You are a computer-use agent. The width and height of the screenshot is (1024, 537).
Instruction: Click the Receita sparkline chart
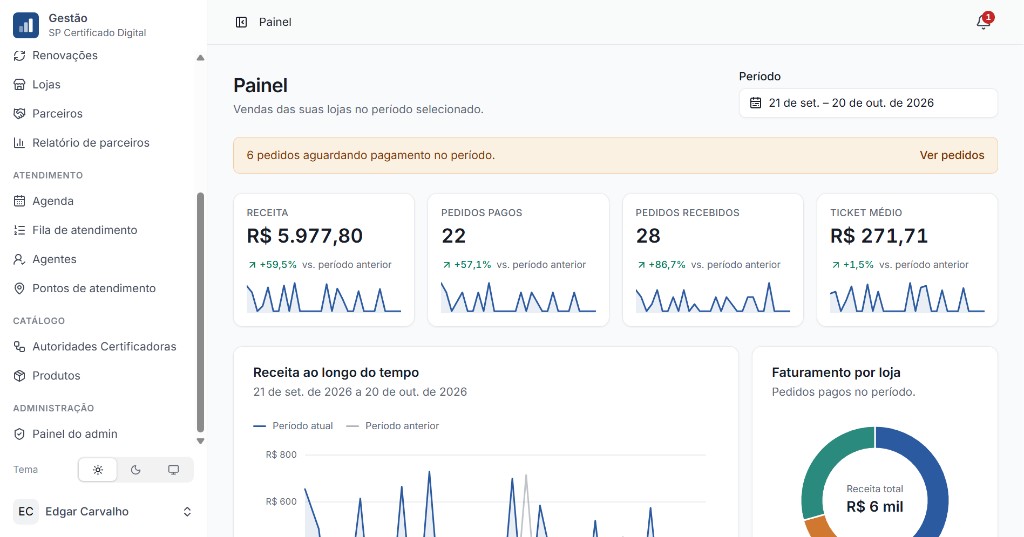(x=324, y=297)
